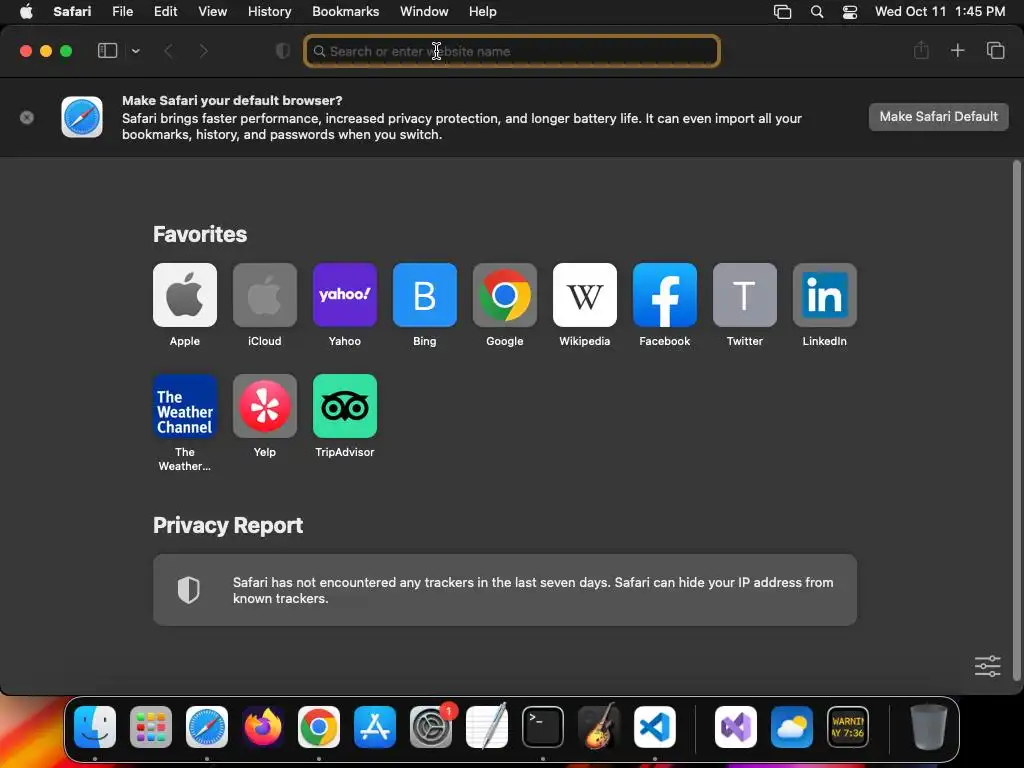
Task: Open Spotlight search in menu bar
Action: pos(816,12)
